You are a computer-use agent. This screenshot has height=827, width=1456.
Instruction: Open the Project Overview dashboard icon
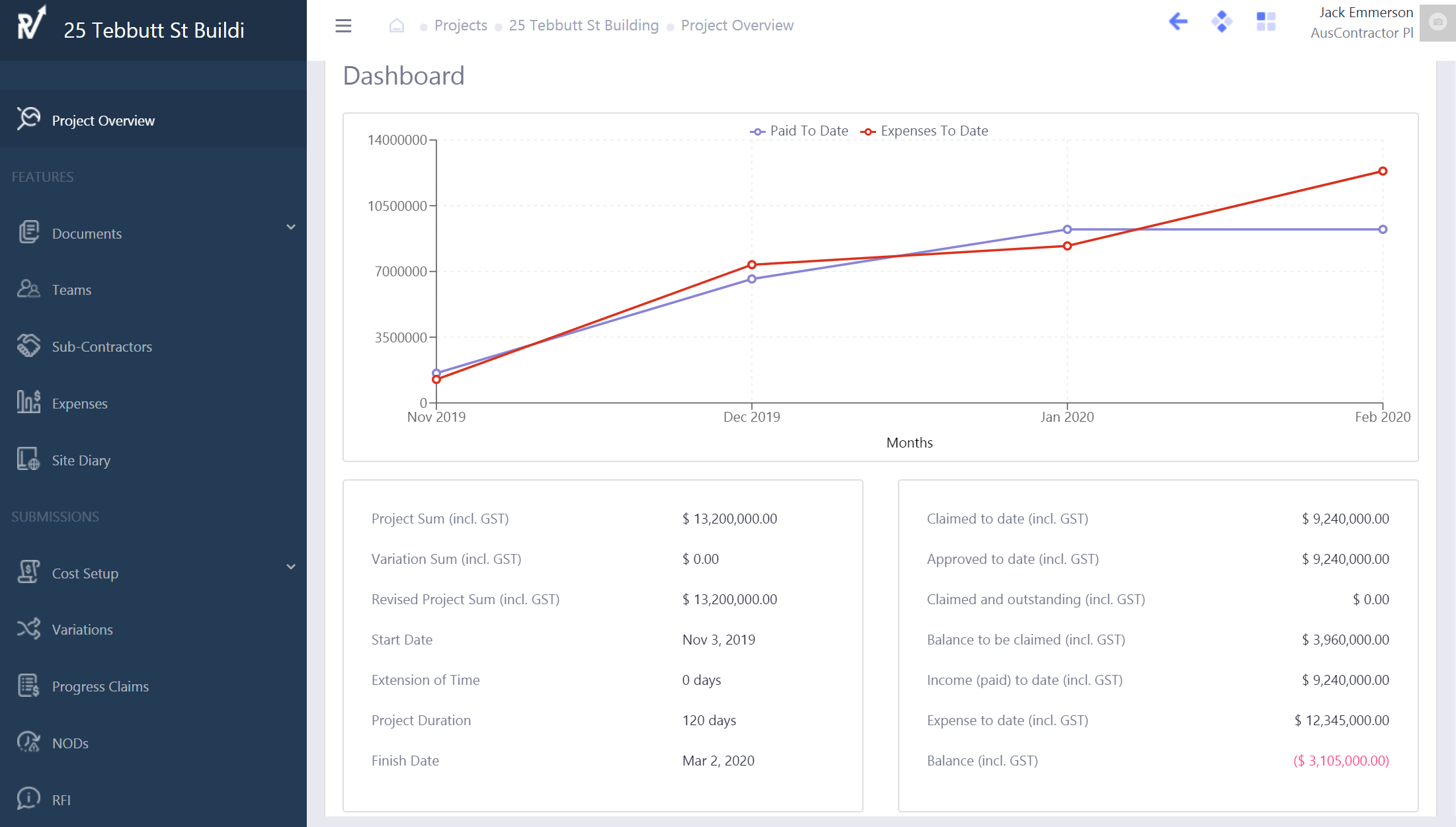click(28, 119)
